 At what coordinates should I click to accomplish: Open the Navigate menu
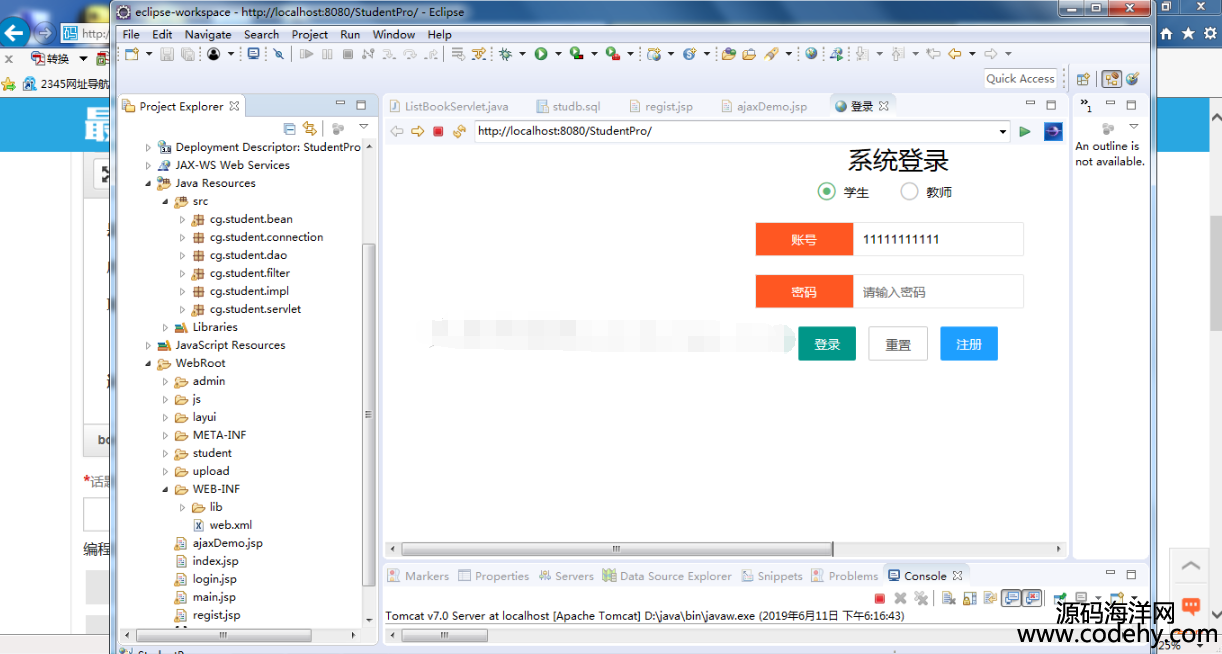[207, 34]
